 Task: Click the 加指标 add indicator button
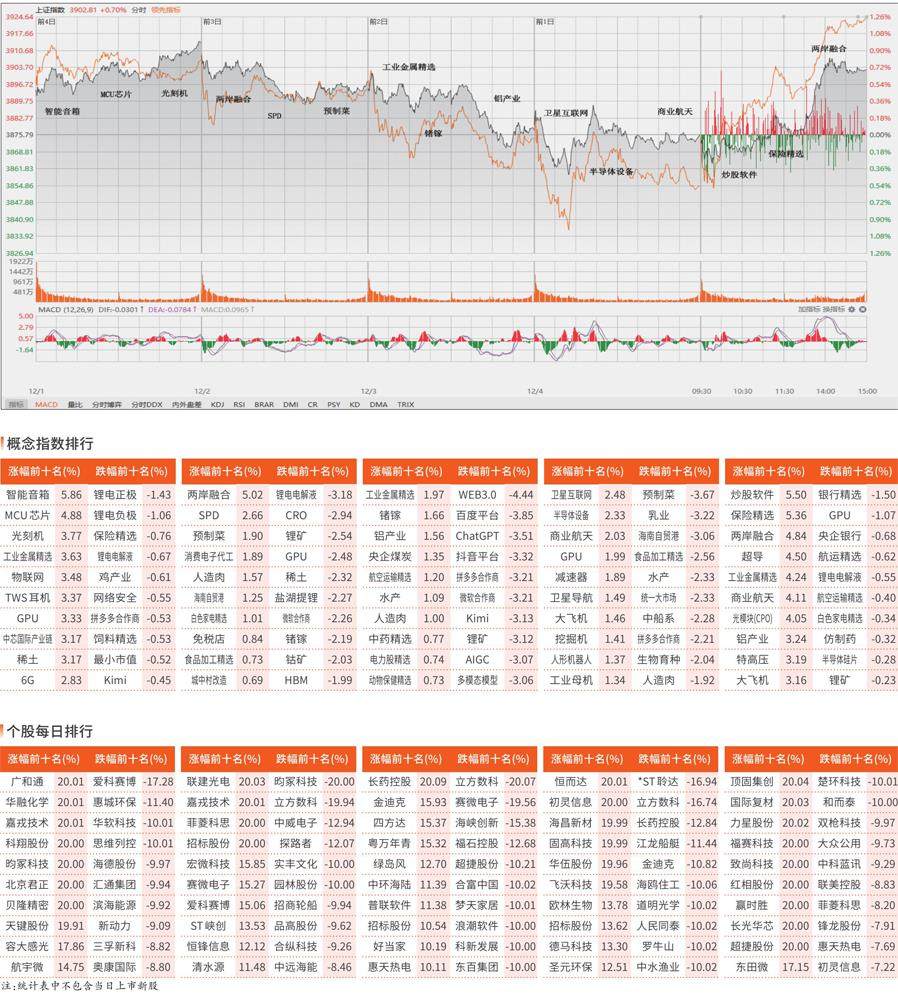[x=808, y=310]
